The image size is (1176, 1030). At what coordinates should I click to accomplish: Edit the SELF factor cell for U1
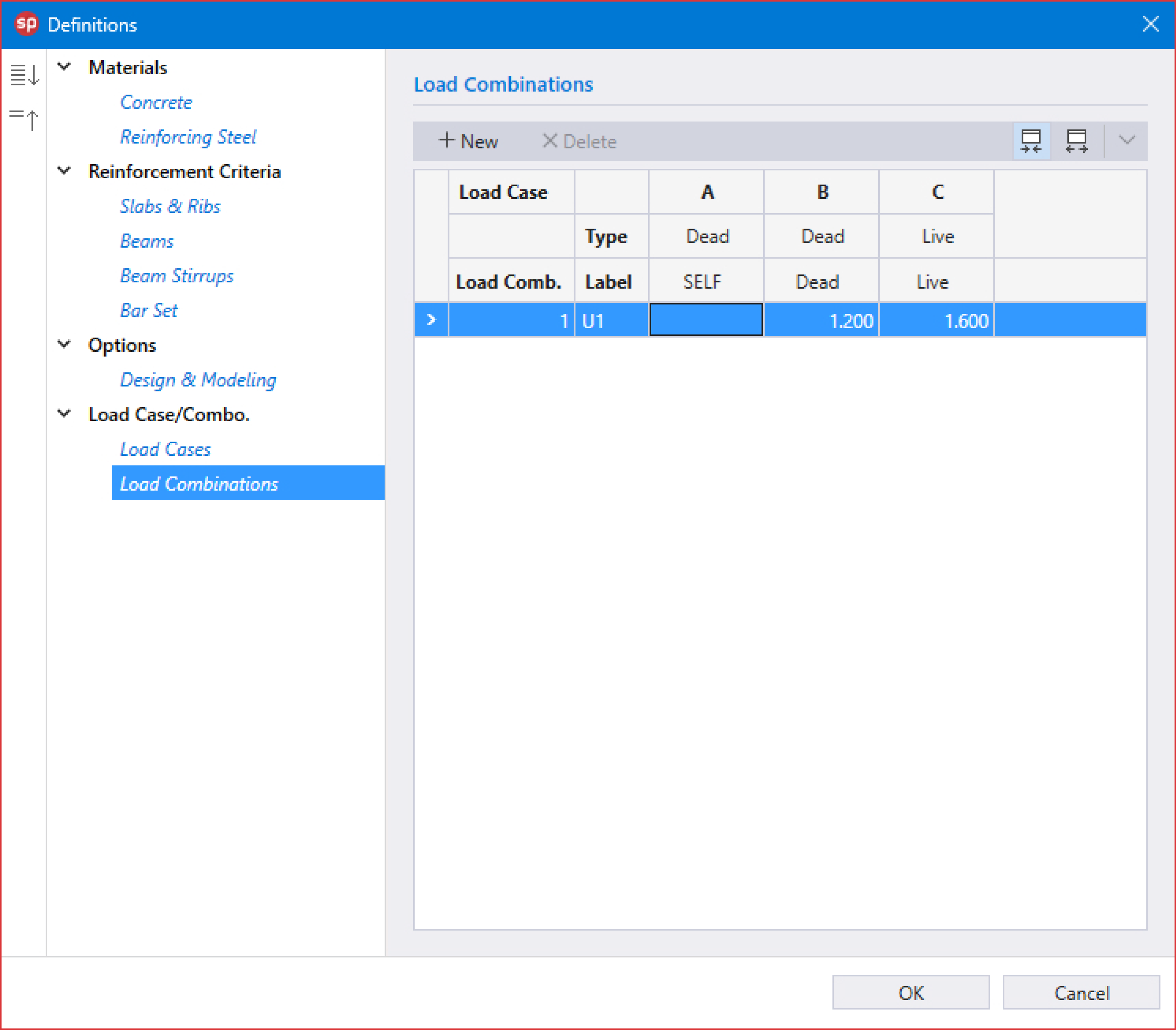pyautogui.click(x=705, y=319)
